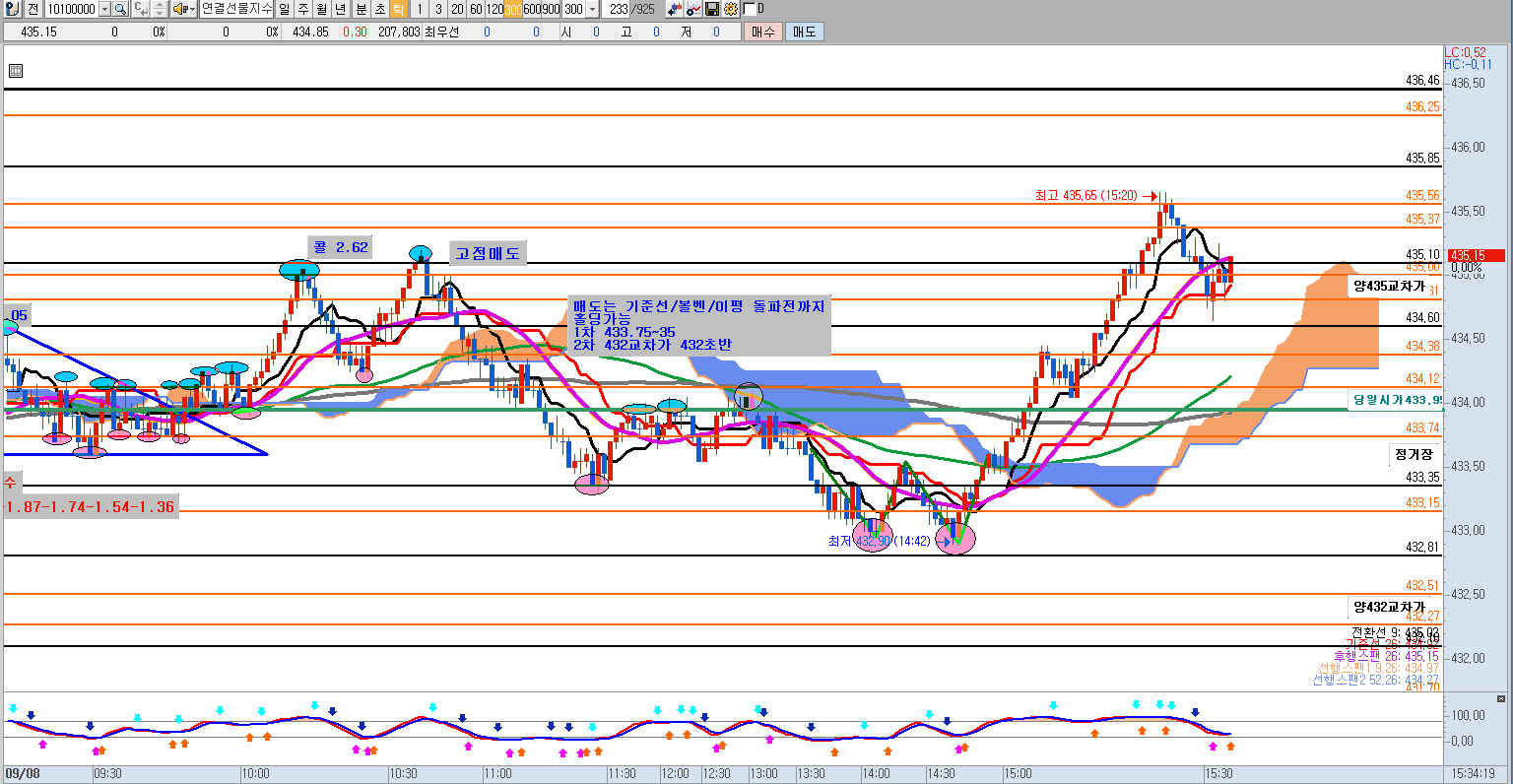This screenshot has height=784, width=1513.
Task: Select the 60 tick interval button
Action: pos(476,9)
